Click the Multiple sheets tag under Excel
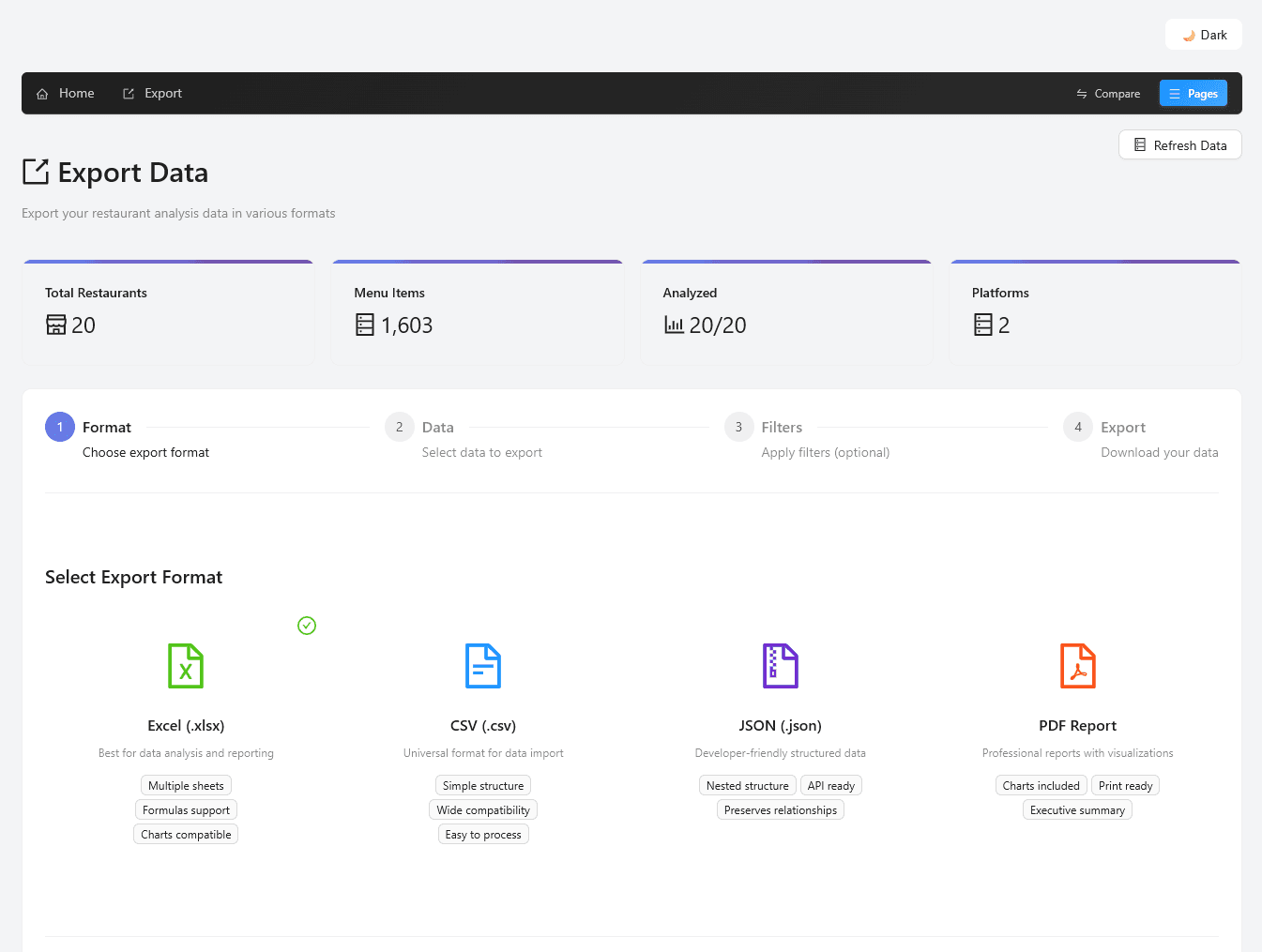 185,785
